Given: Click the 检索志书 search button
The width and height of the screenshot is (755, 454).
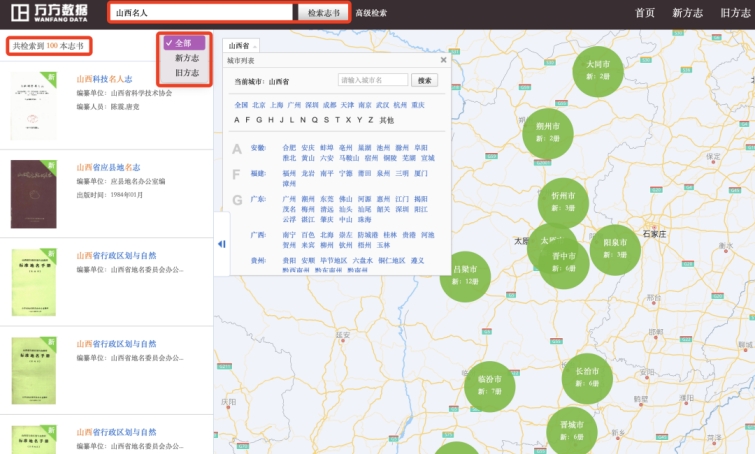Looking at the screenshot, I should (324, 13).
